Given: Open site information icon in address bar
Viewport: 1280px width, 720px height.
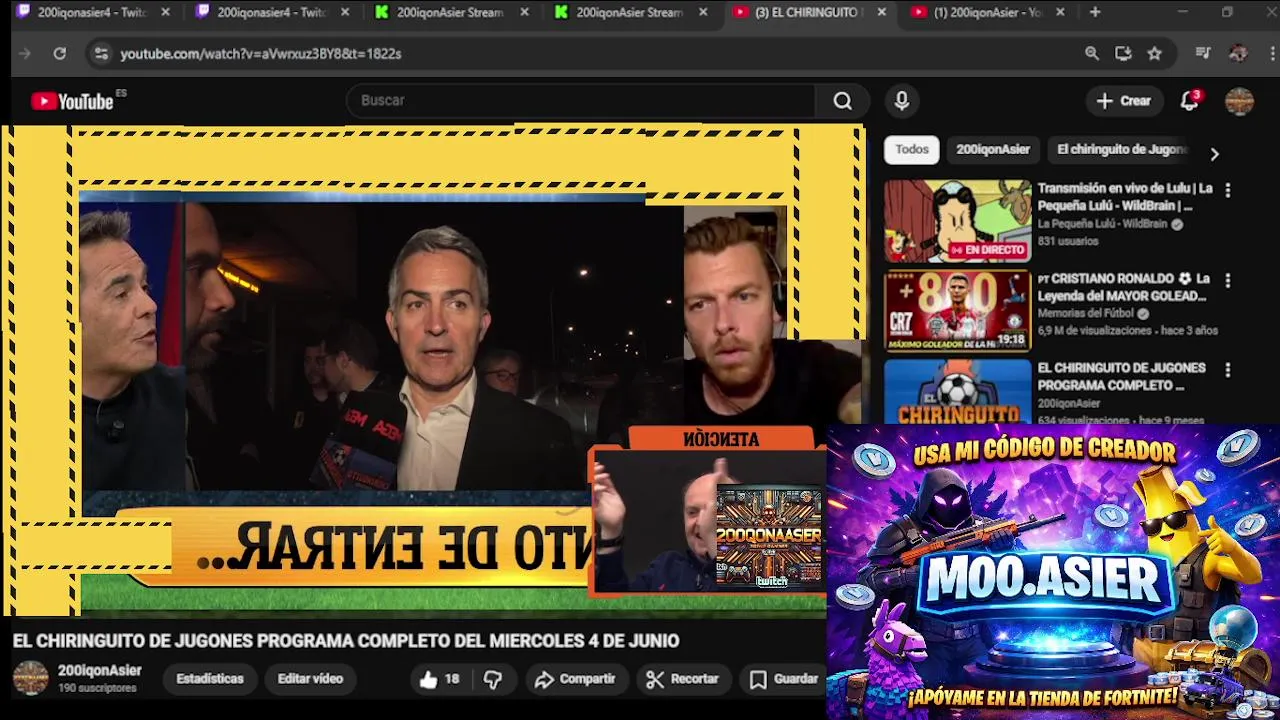Looking at the screenshot, I should (x=100, y=54).
